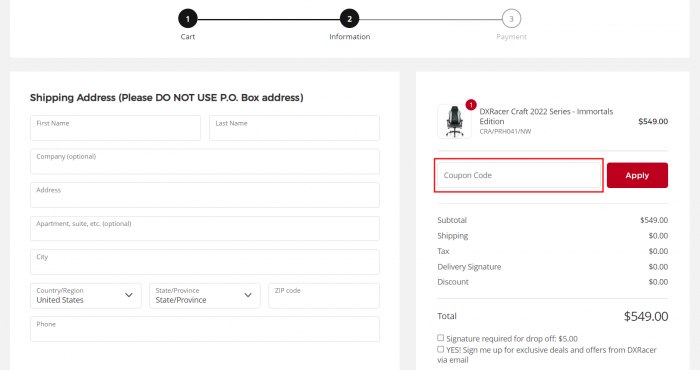Apply the coupon with Apply button
700x370 pixels.
[x=637, y=175]
